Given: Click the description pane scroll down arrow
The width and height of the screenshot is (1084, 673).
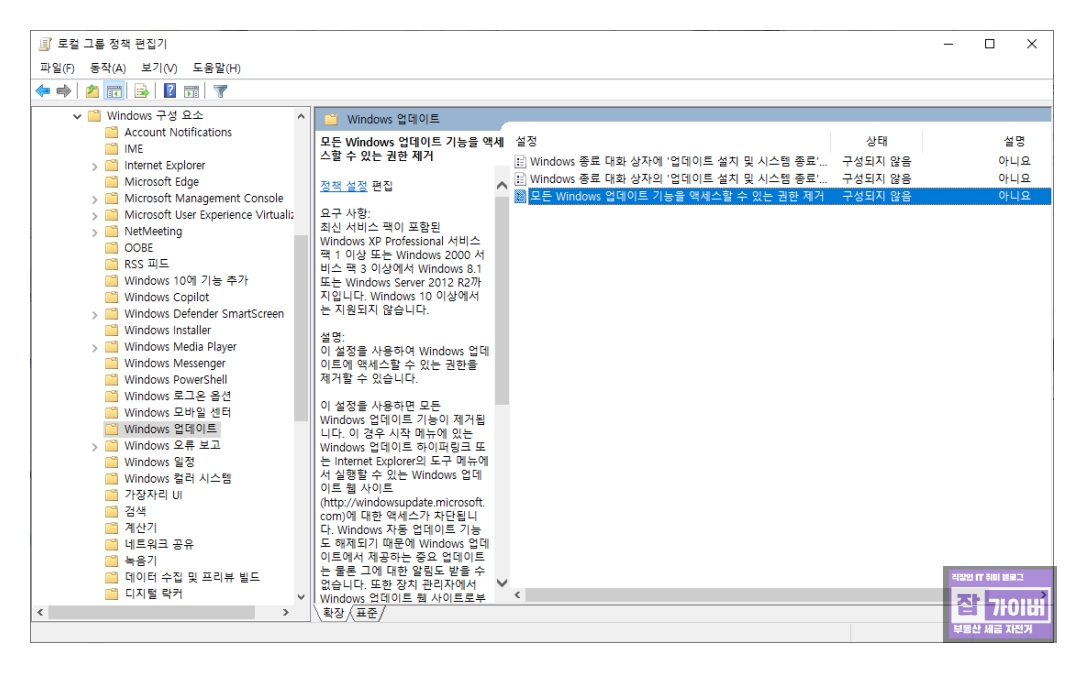Looking at the screenshot, I should 502,583.
